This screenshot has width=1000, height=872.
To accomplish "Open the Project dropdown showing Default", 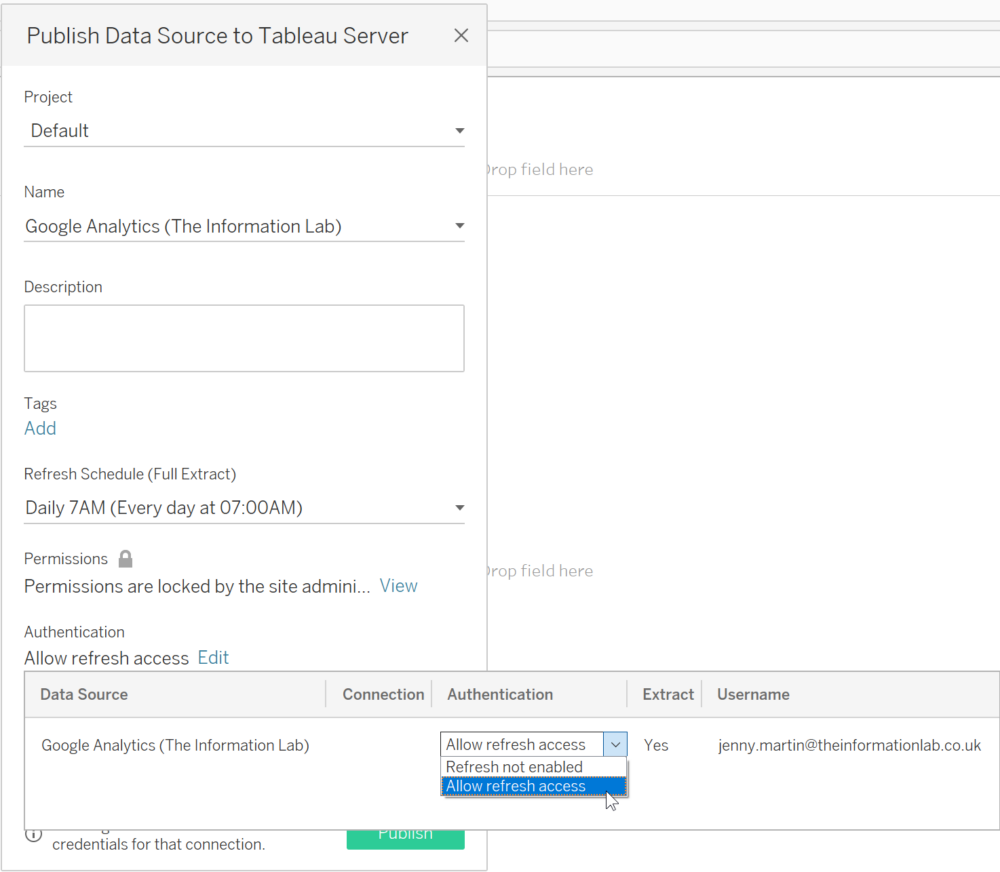I will 244,131.
